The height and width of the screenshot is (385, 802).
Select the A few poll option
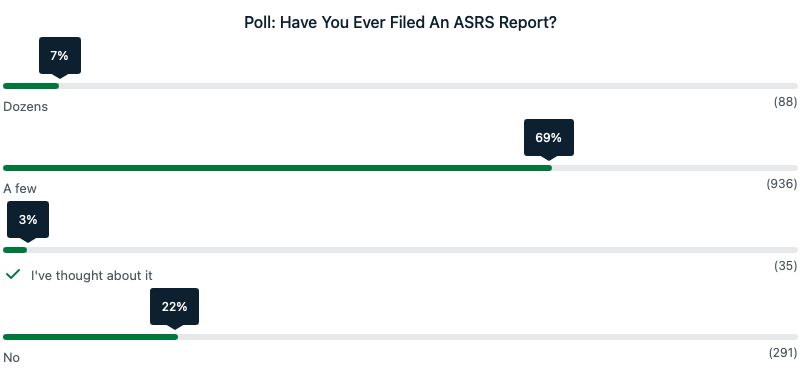[20, 189]
